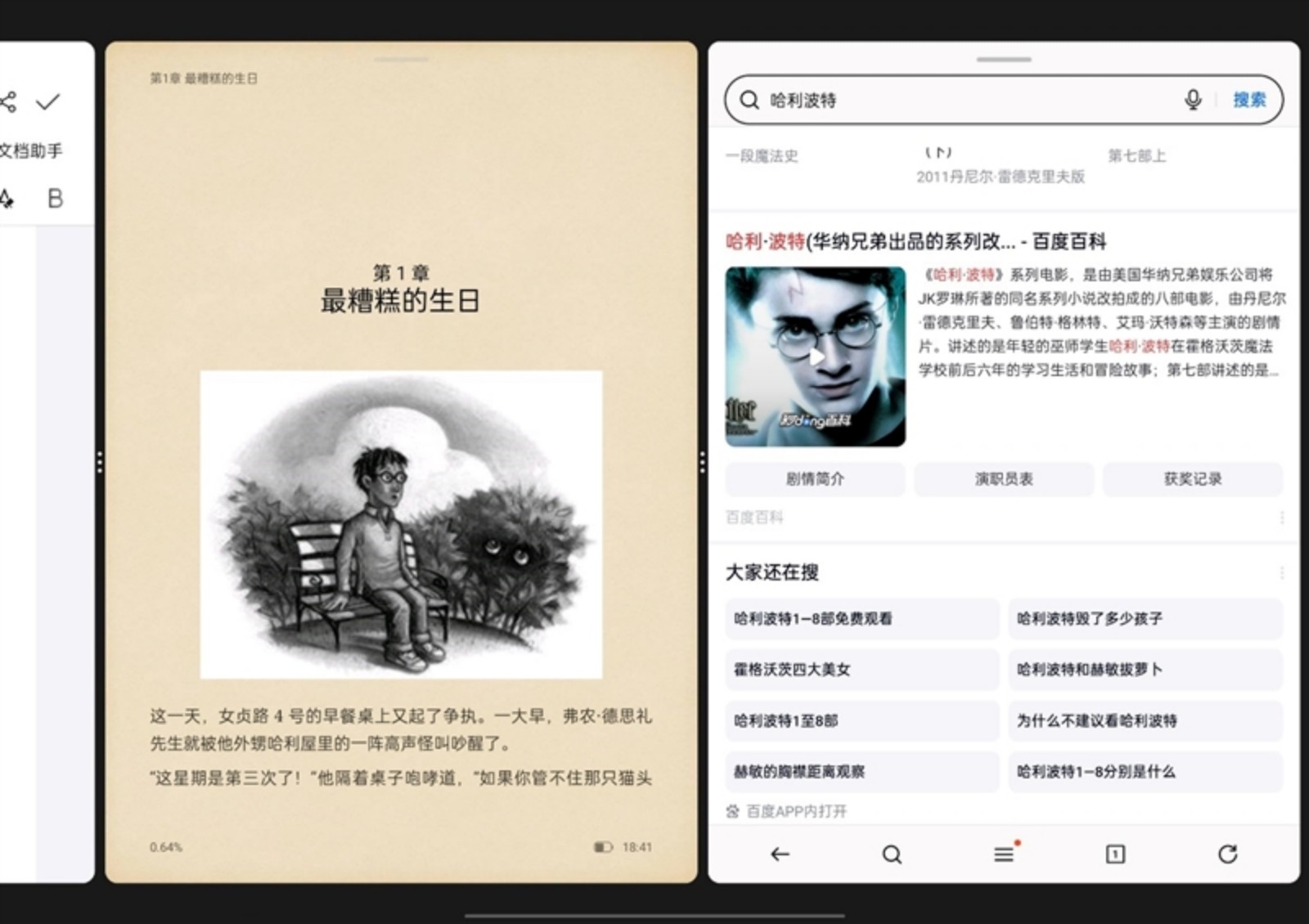Click the 哈利波特 search input field
Screen dimensions: 1309x924
tap(965, 100)
